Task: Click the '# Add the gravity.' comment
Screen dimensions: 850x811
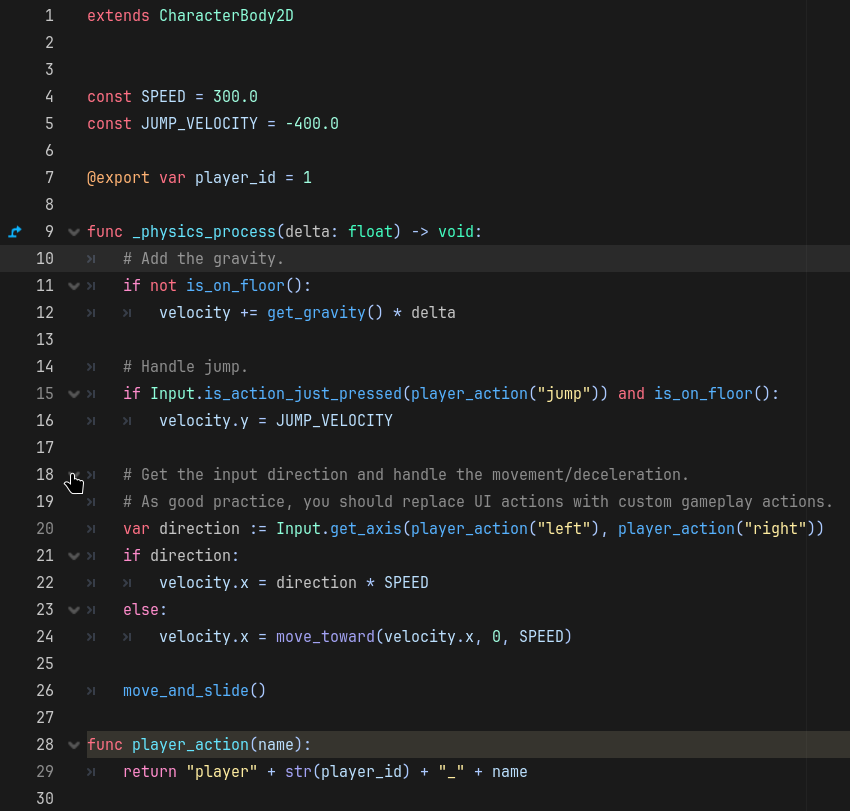Action: click(203, 259)
